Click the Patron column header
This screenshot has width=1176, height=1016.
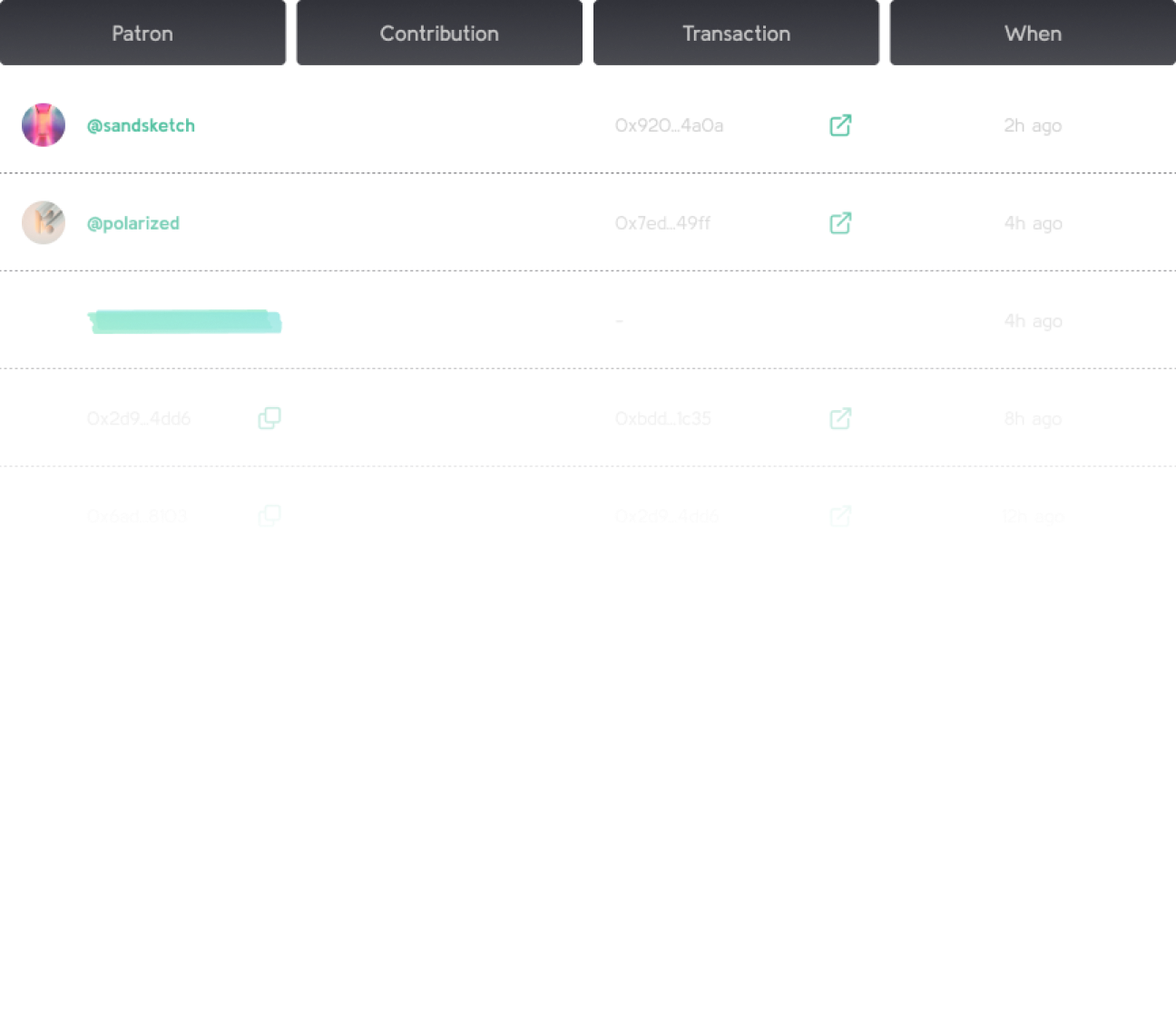142,33
